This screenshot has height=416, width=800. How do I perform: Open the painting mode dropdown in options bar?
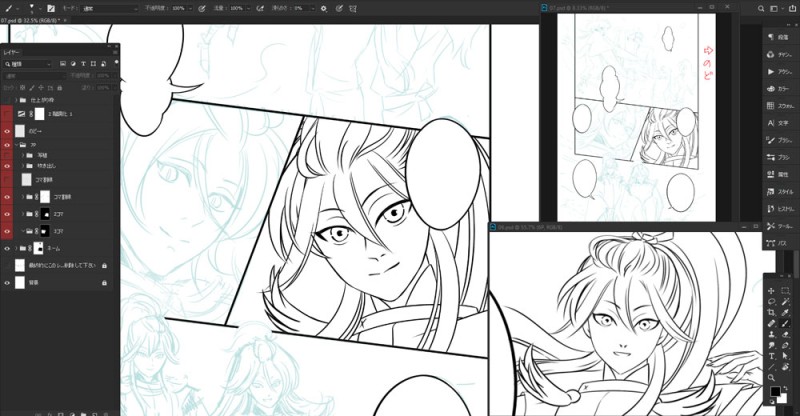pyautogui.click(x=110, y=9)
